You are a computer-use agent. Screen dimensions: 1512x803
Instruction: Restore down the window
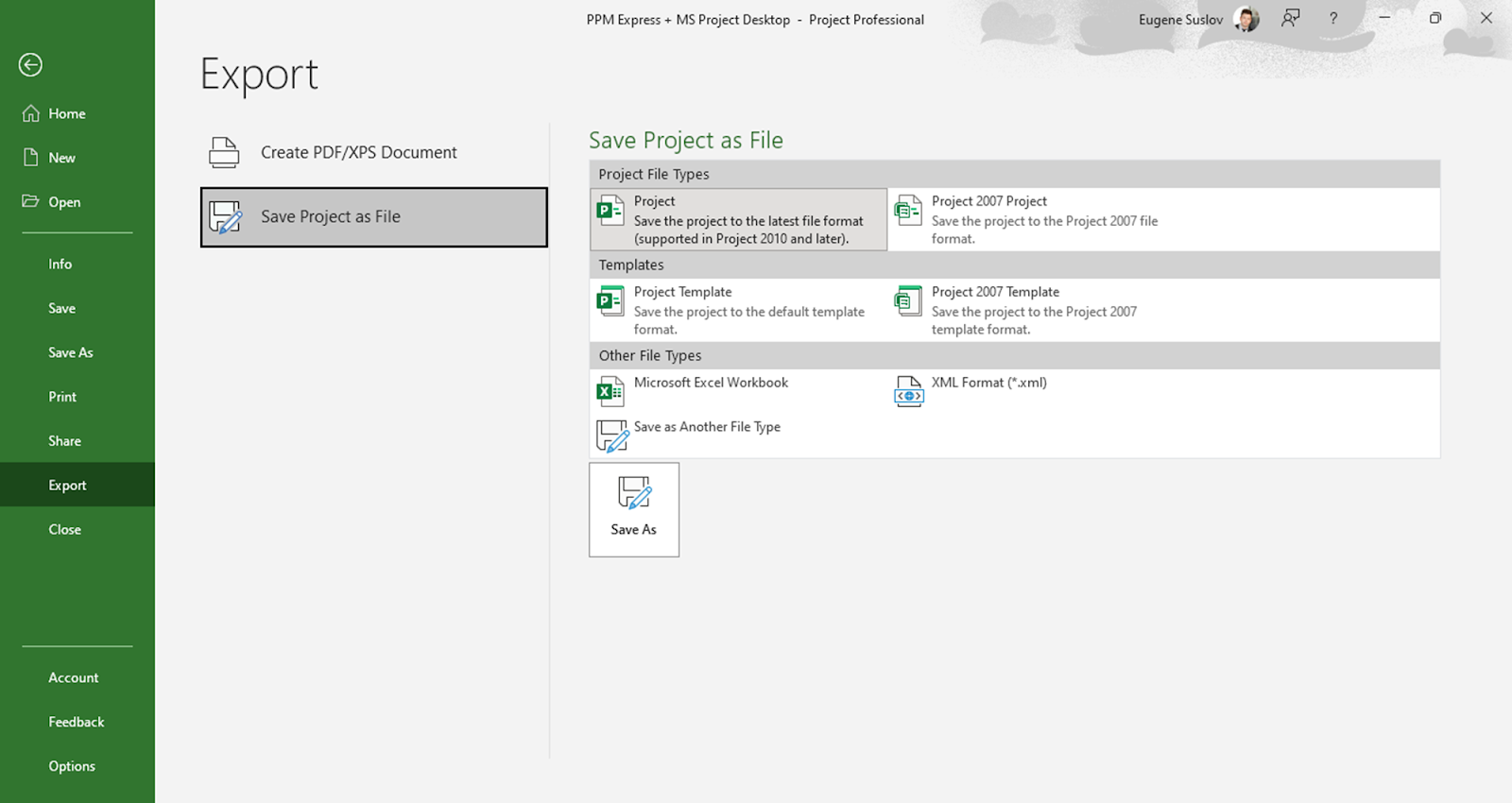point(1435,18)
